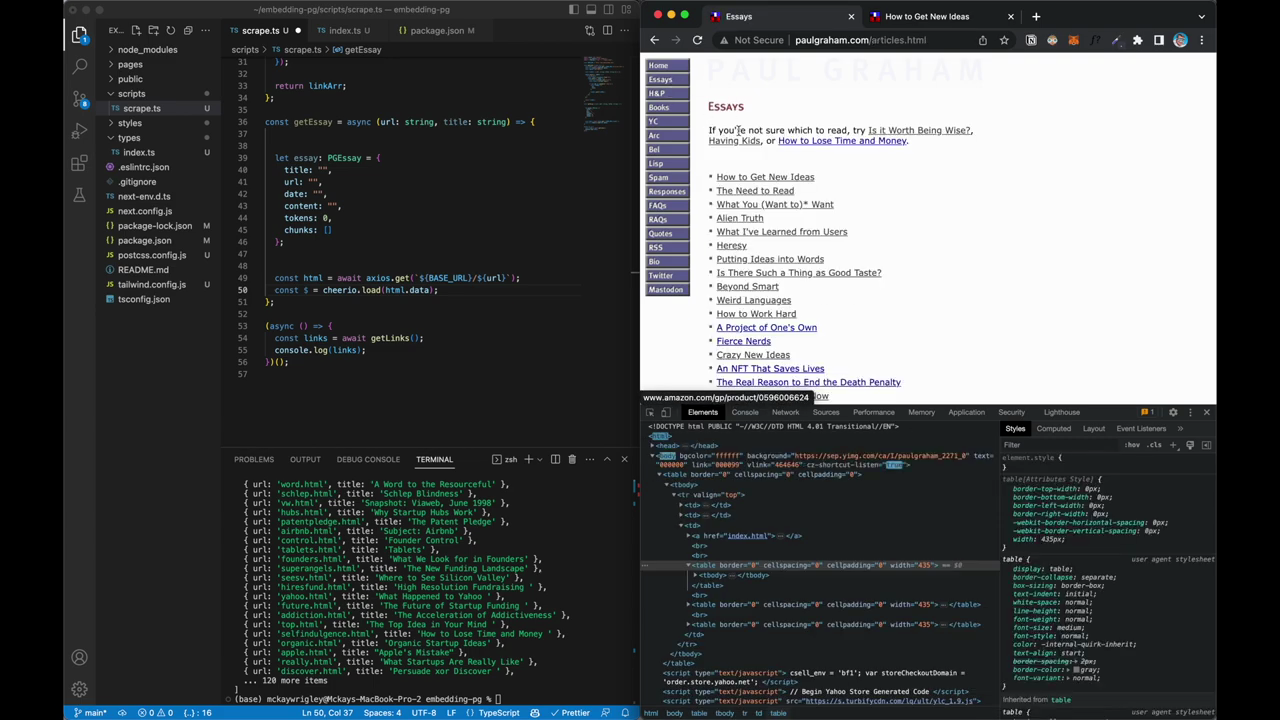Click Prettier in VS Code status bar

pyautogui.click(x=569, y=713)
